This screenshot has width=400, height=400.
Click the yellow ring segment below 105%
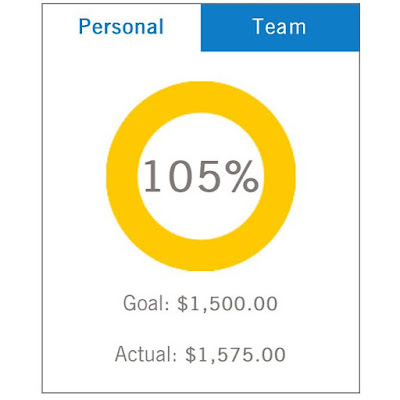click(x=201, y=255)
